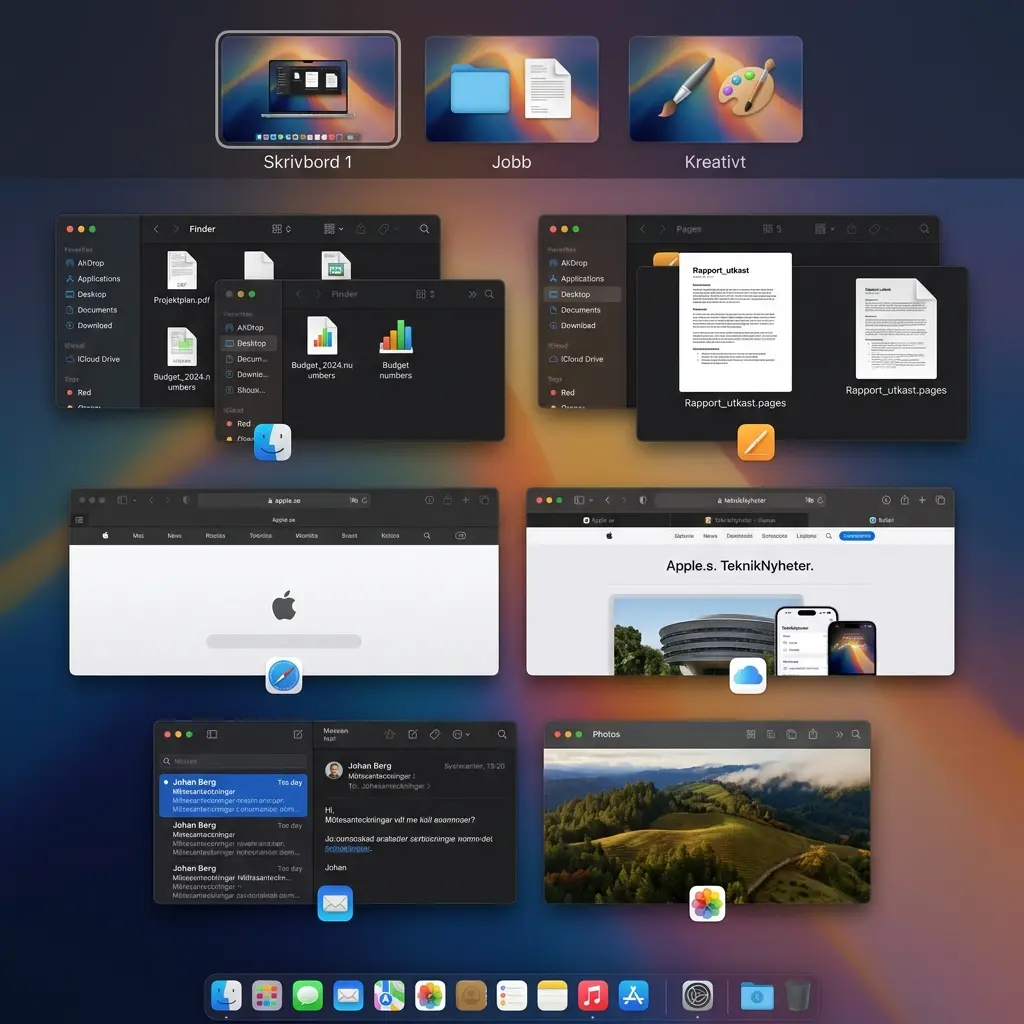Open Music from the Dock
The height and width of the screenshot is (1024, 1024).
pos(593,996)
